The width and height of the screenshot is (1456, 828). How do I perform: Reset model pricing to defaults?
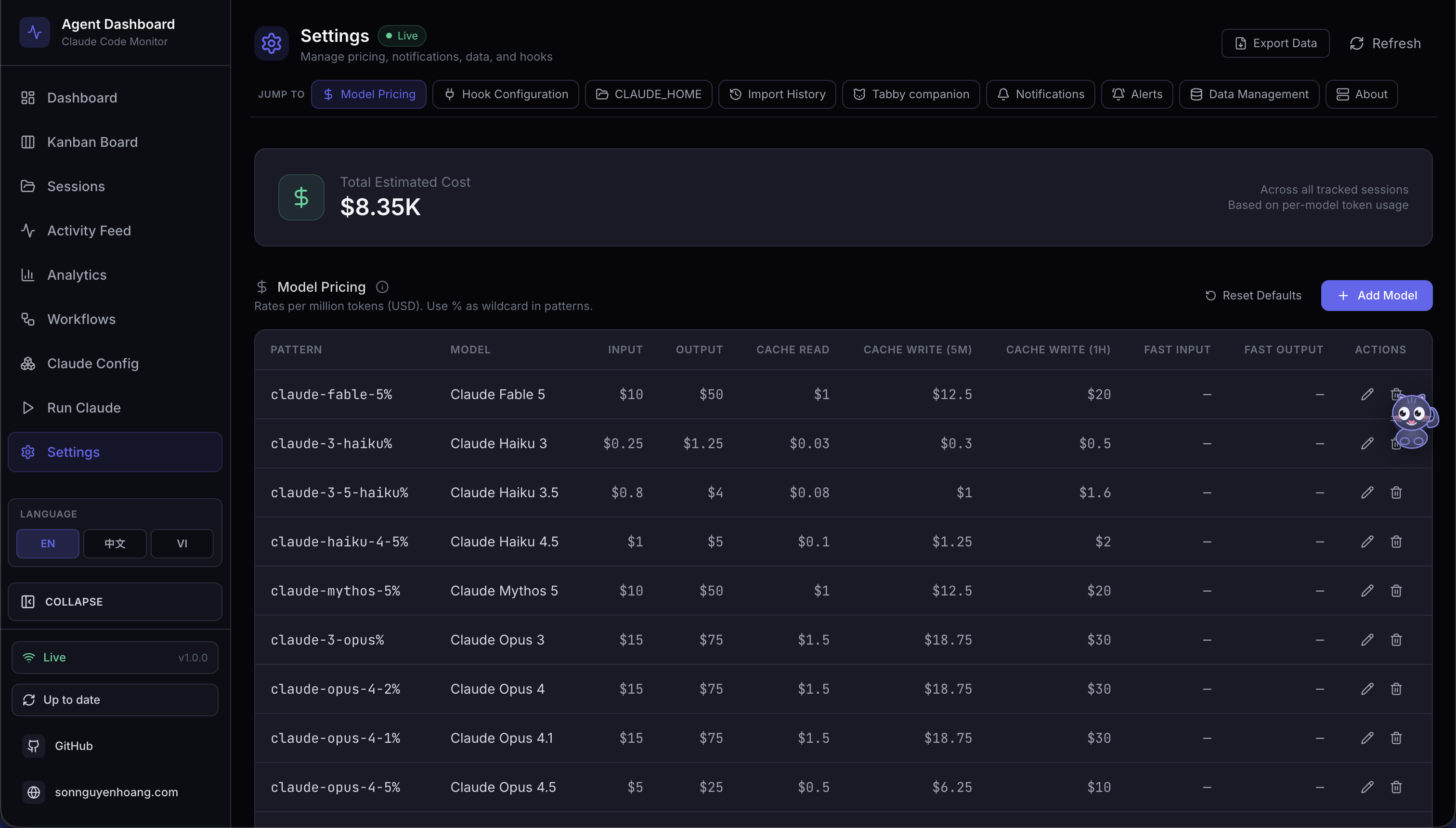pos(1253,296)
